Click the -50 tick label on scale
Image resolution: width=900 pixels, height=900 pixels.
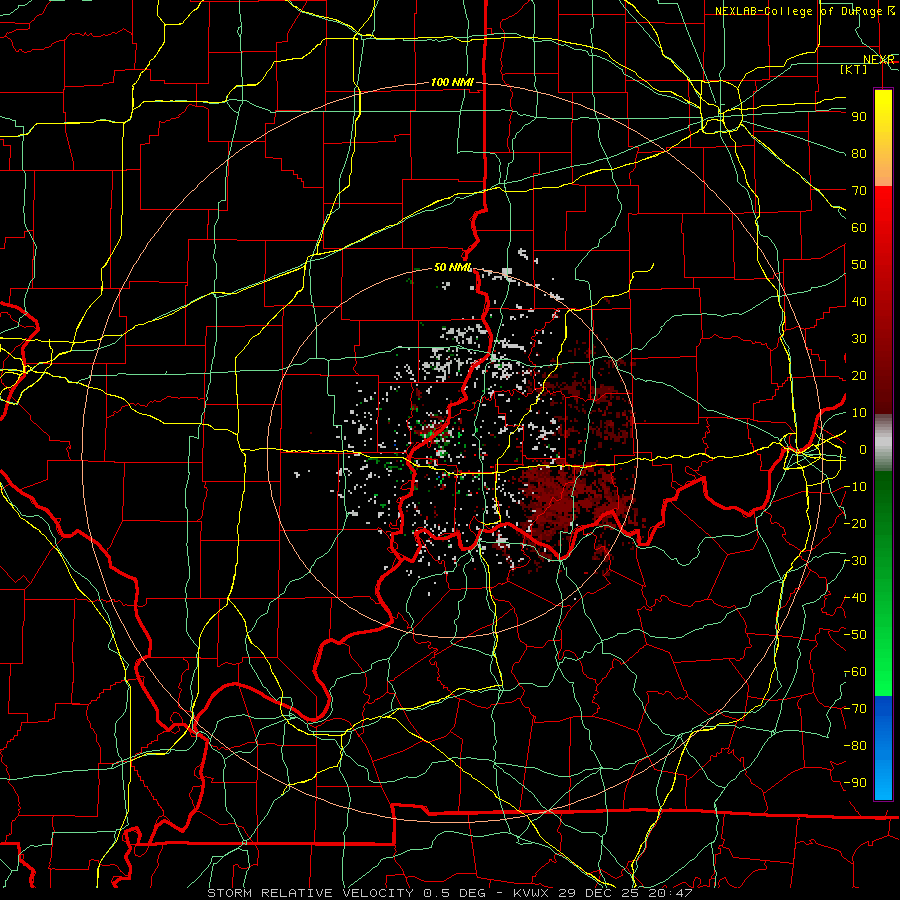click(855, 635)
